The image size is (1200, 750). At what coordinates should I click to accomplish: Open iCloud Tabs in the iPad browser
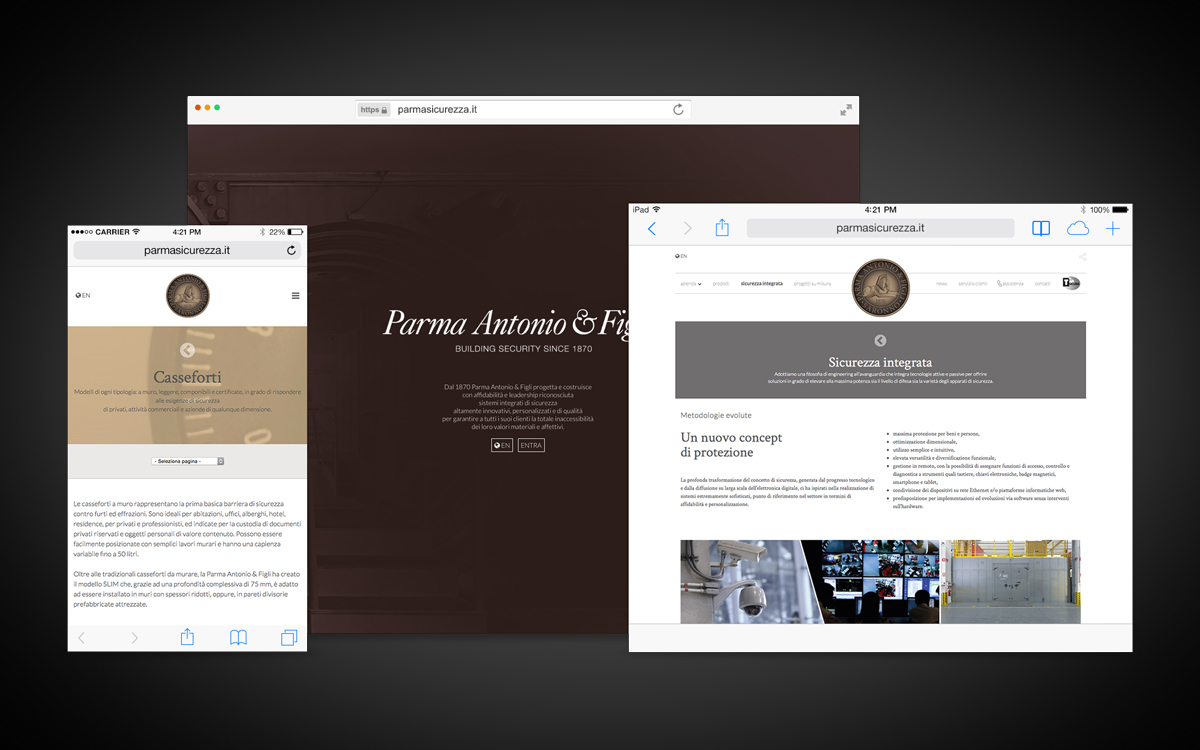[x=1078, y=229]
